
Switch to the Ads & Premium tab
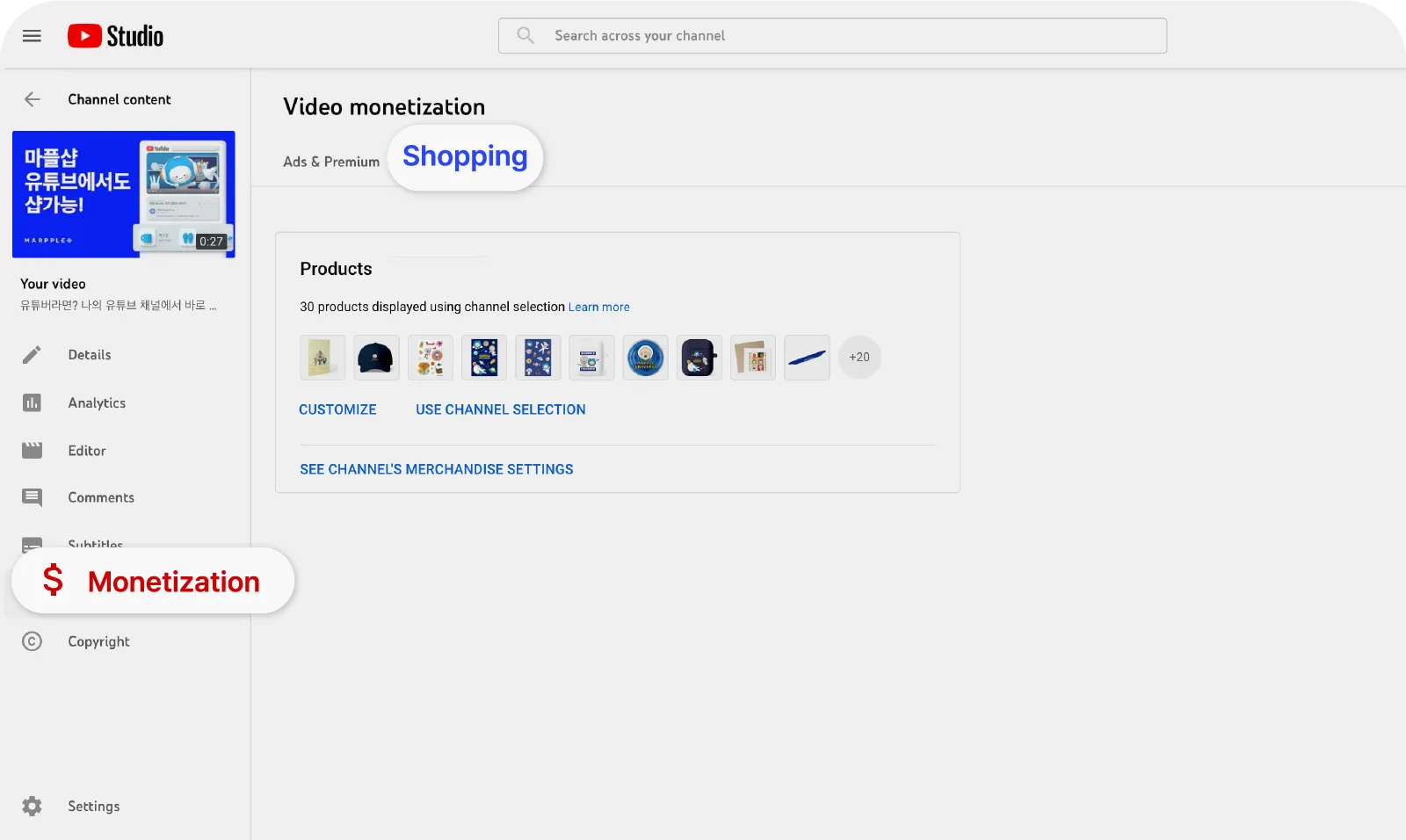[x=331, y=162]
